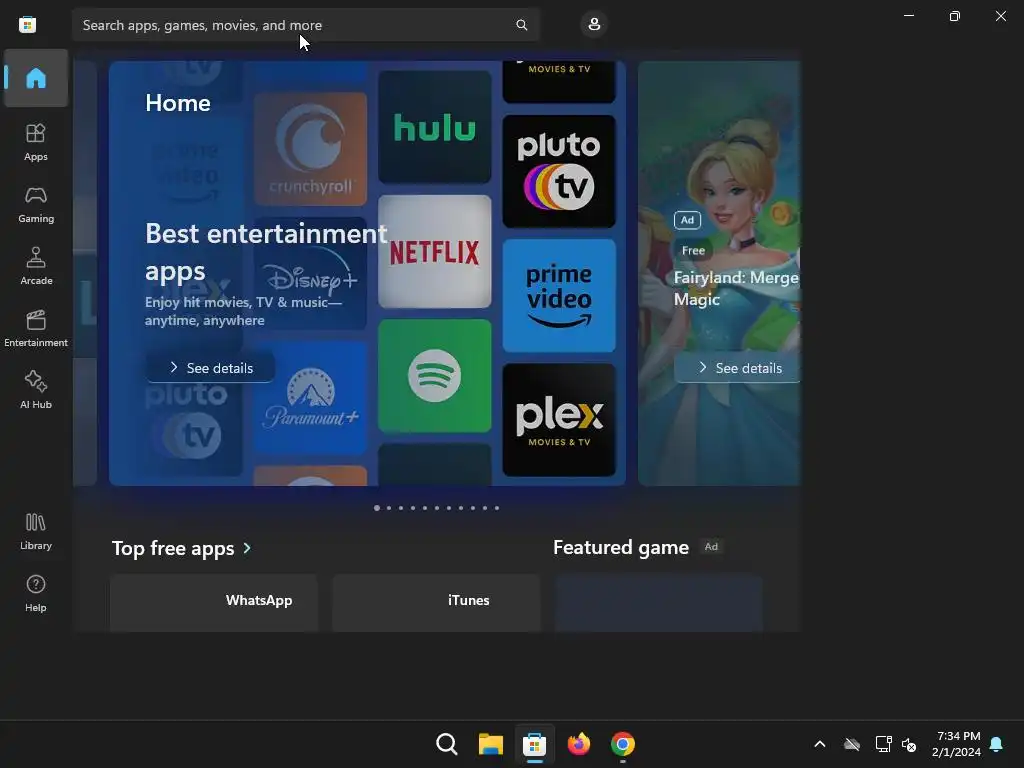The width and height of the screenshot is (1024, 768).
Task: Click the OneDrive cloud tray icon
Action: 852,744
